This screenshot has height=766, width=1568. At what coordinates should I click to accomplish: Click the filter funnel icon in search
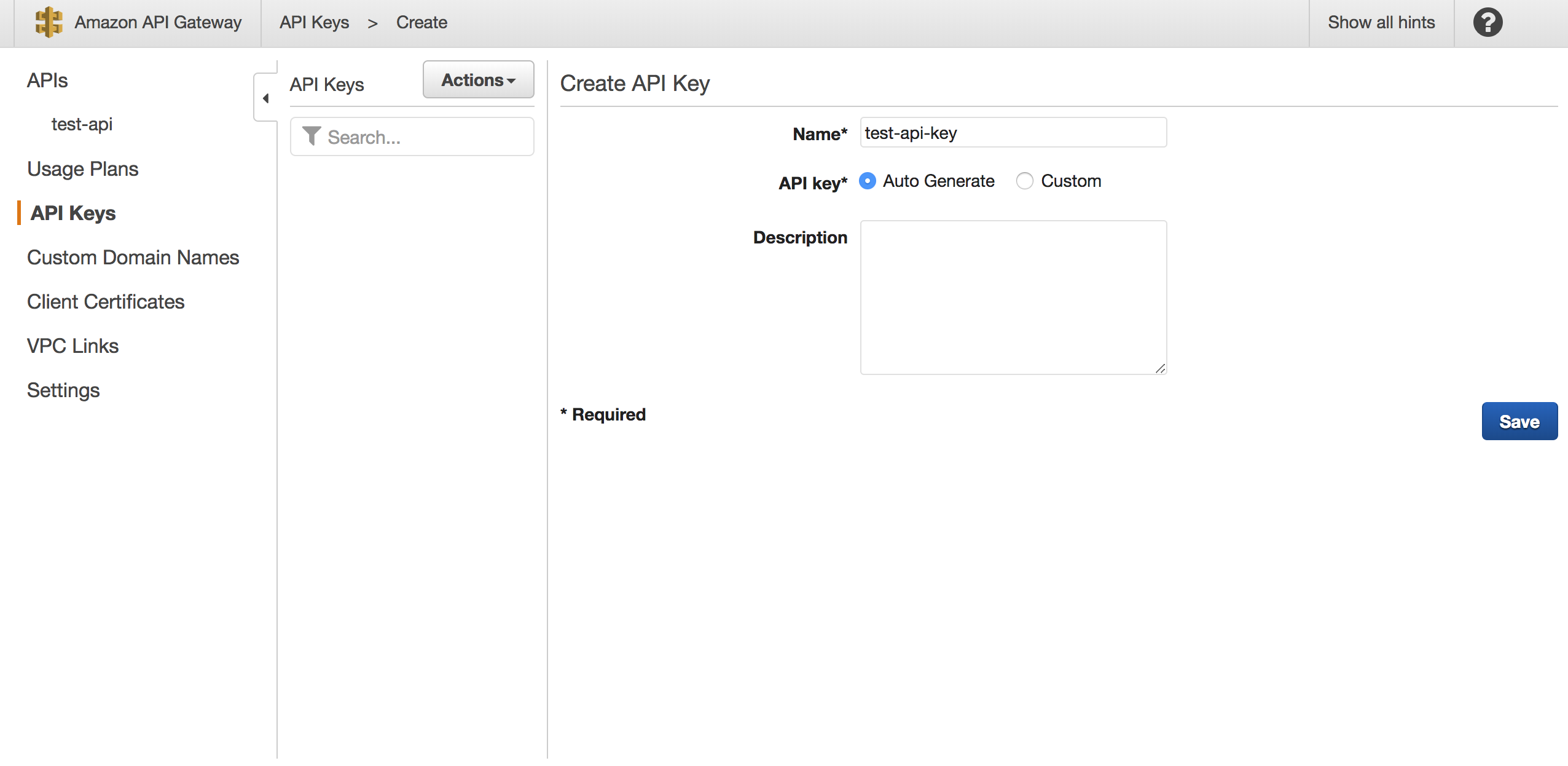point(312,136)
